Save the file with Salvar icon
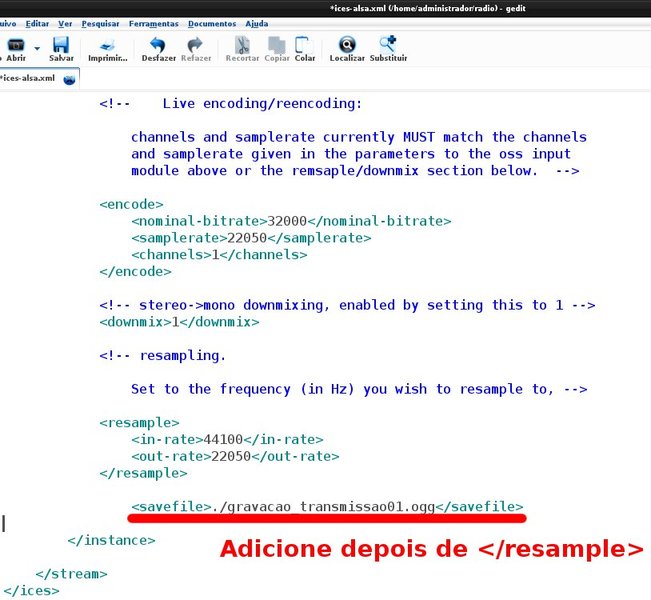The image size is (651, 600). pos(61,46)
